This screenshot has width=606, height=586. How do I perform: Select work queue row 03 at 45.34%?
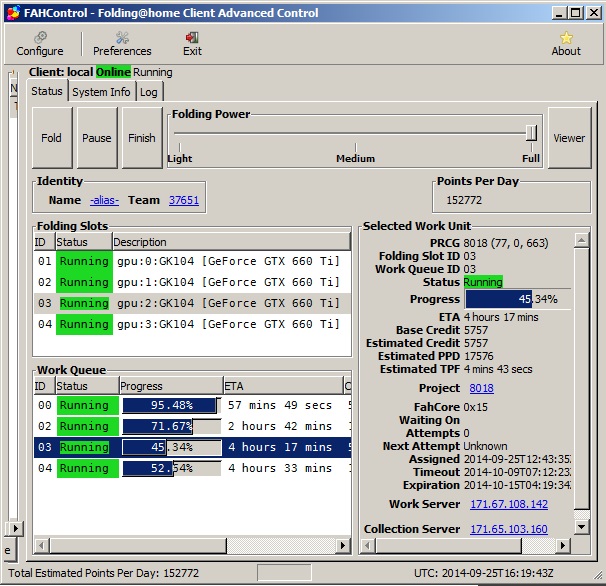[x=192, y=447]
